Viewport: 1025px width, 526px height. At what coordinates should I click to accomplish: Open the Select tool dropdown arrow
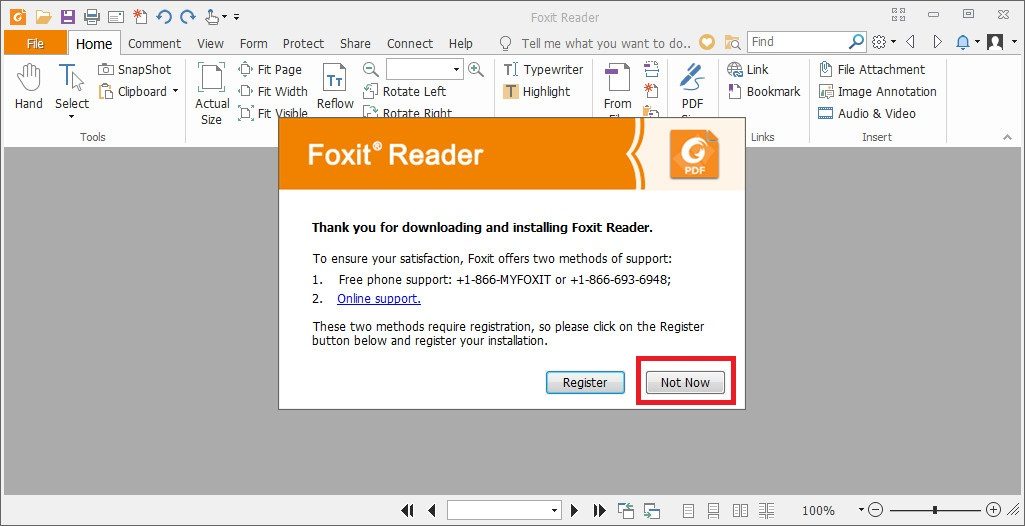tap(71, 118)
